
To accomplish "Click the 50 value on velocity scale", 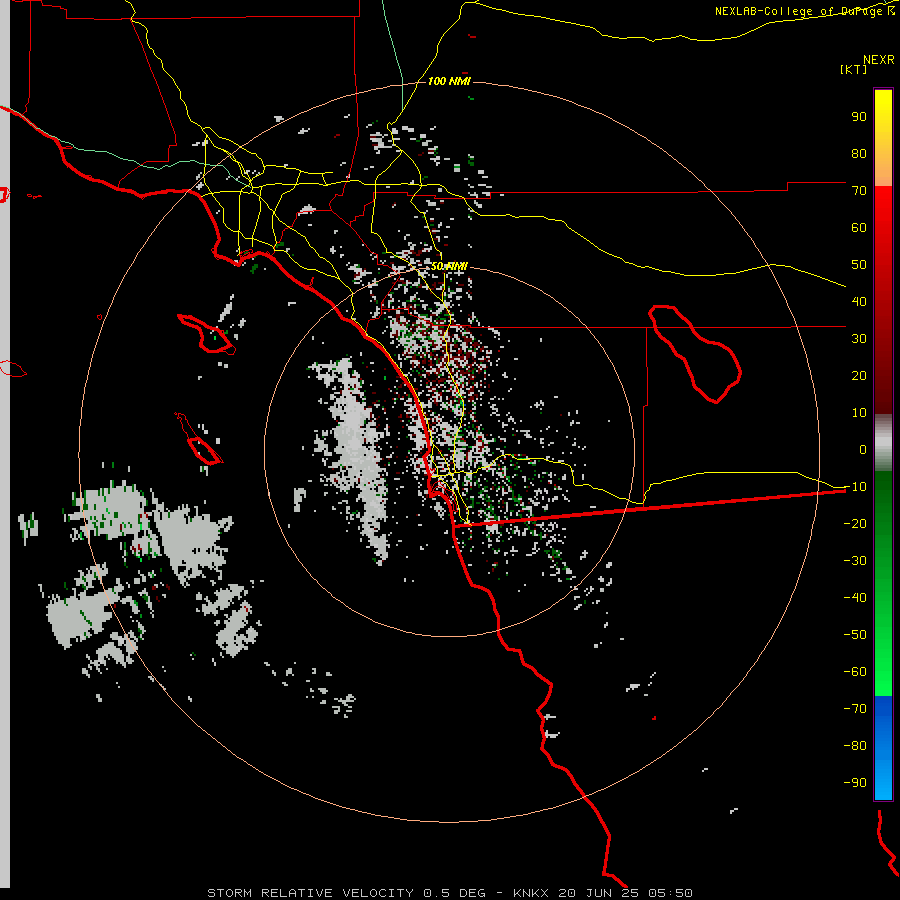I will click(x=859, y=265).
